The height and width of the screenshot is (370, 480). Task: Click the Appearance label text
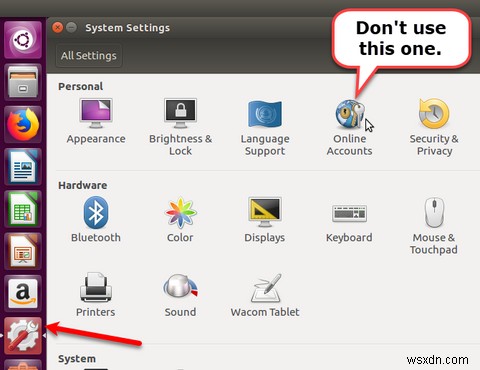(x=96, y=139)
